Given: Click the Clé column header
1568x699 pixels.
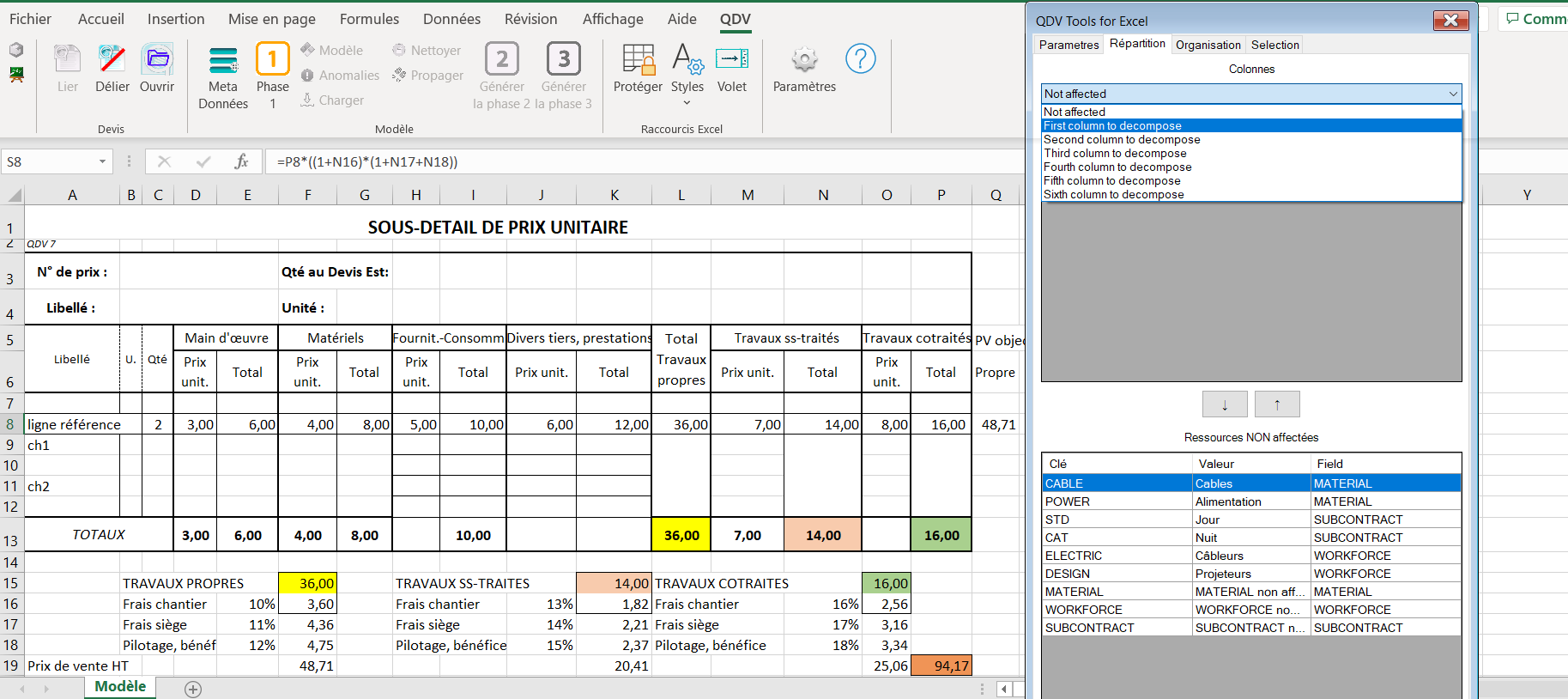Looking at the screenshot, I should (1117, 464).
